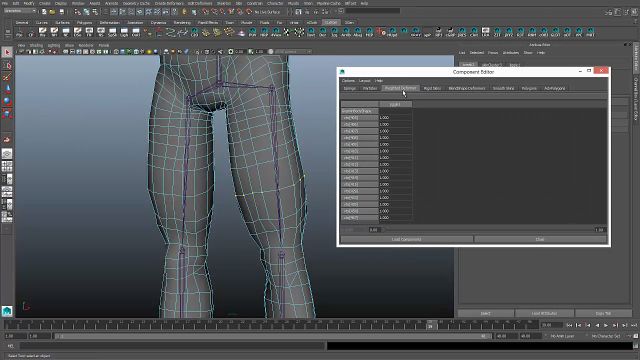Open the Attribute Editor Attributes menu

coord(510,53)
